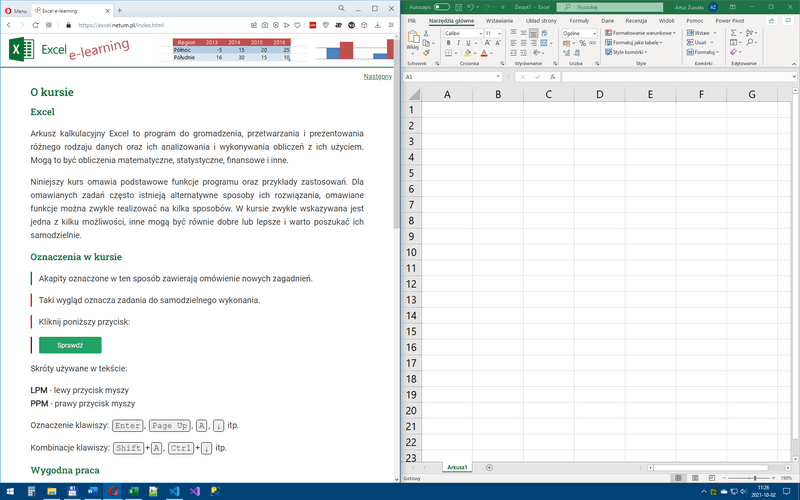Image resolution: width=800 pixels, height=500 pixels.
Task: Click the Clear eraser icon
Action: [733, 52]
